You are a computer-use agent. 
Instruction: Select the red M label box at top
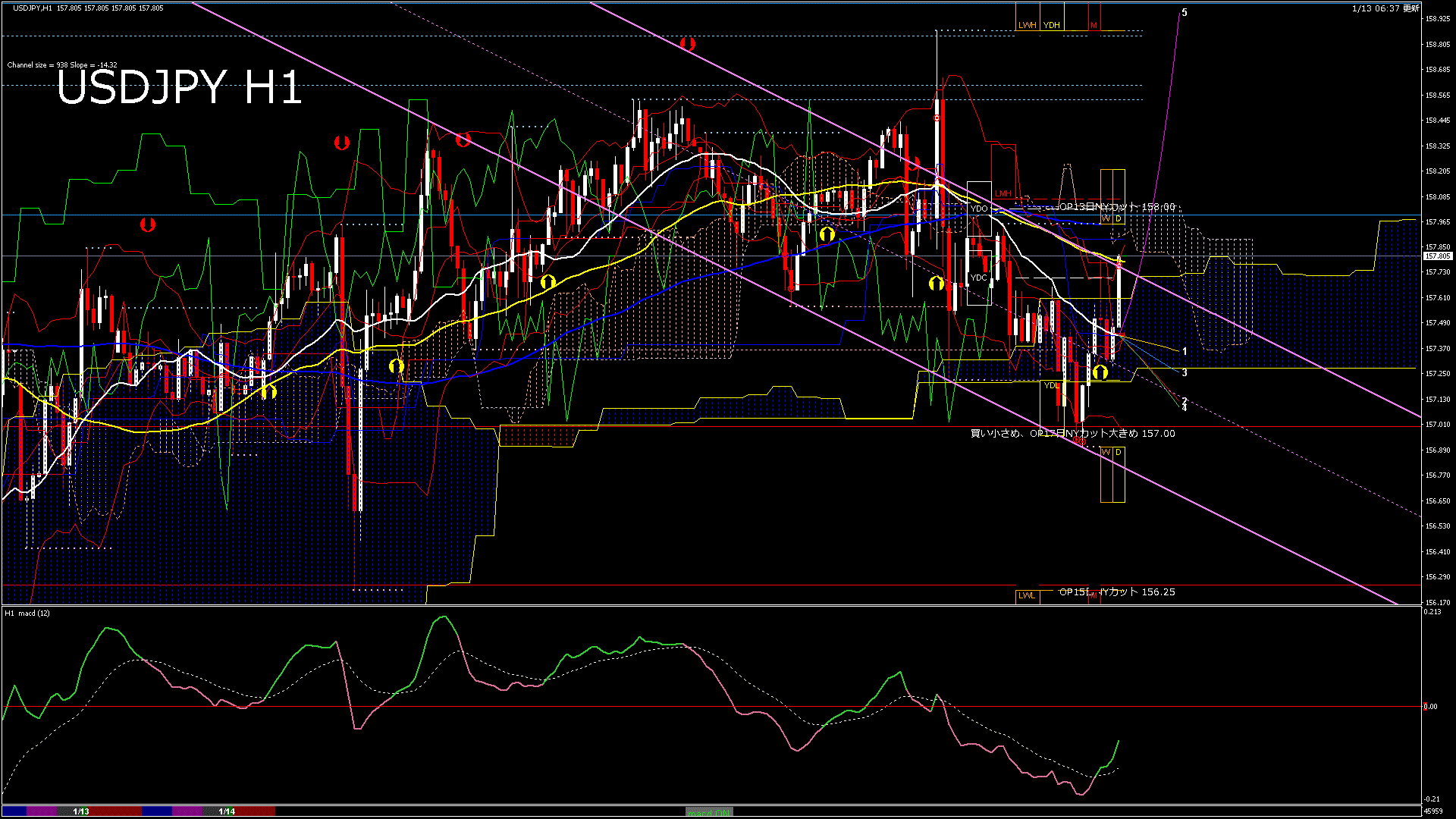point(1094,25)
